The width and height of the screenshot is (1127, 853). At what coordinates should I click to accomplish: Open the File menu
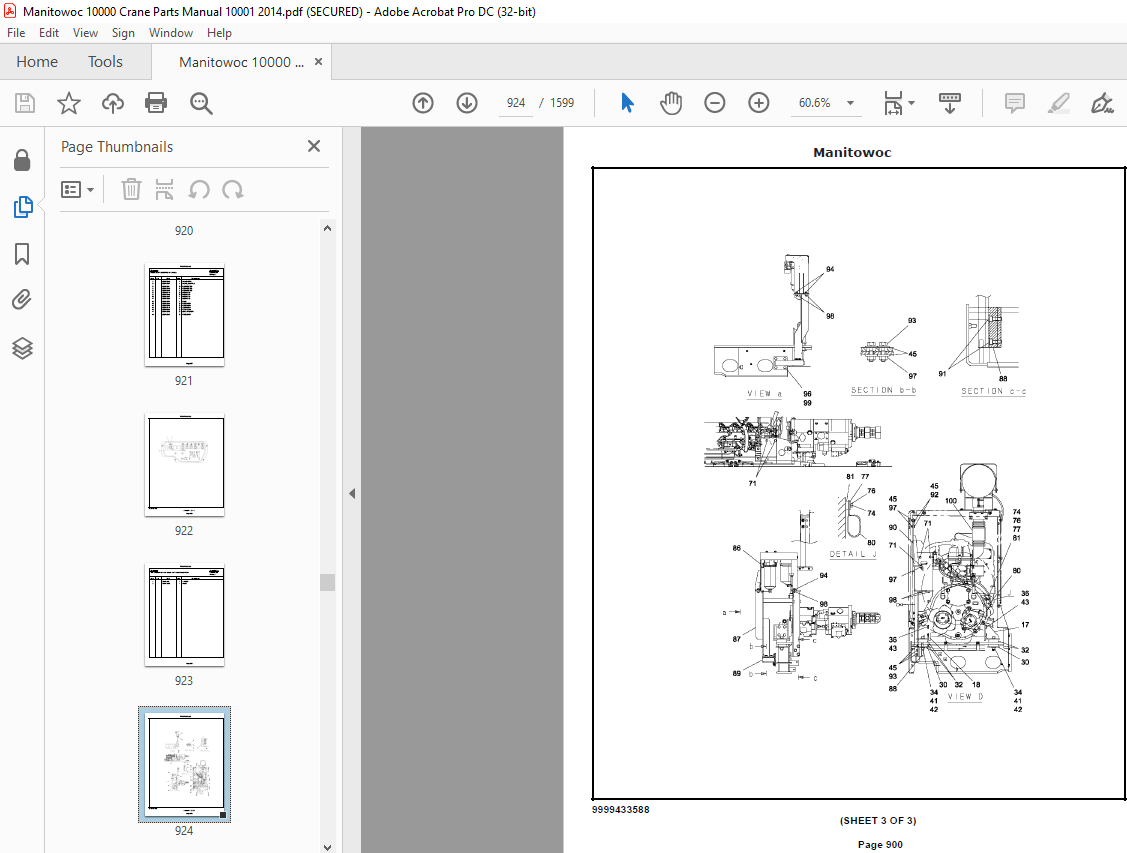[16, 33]
